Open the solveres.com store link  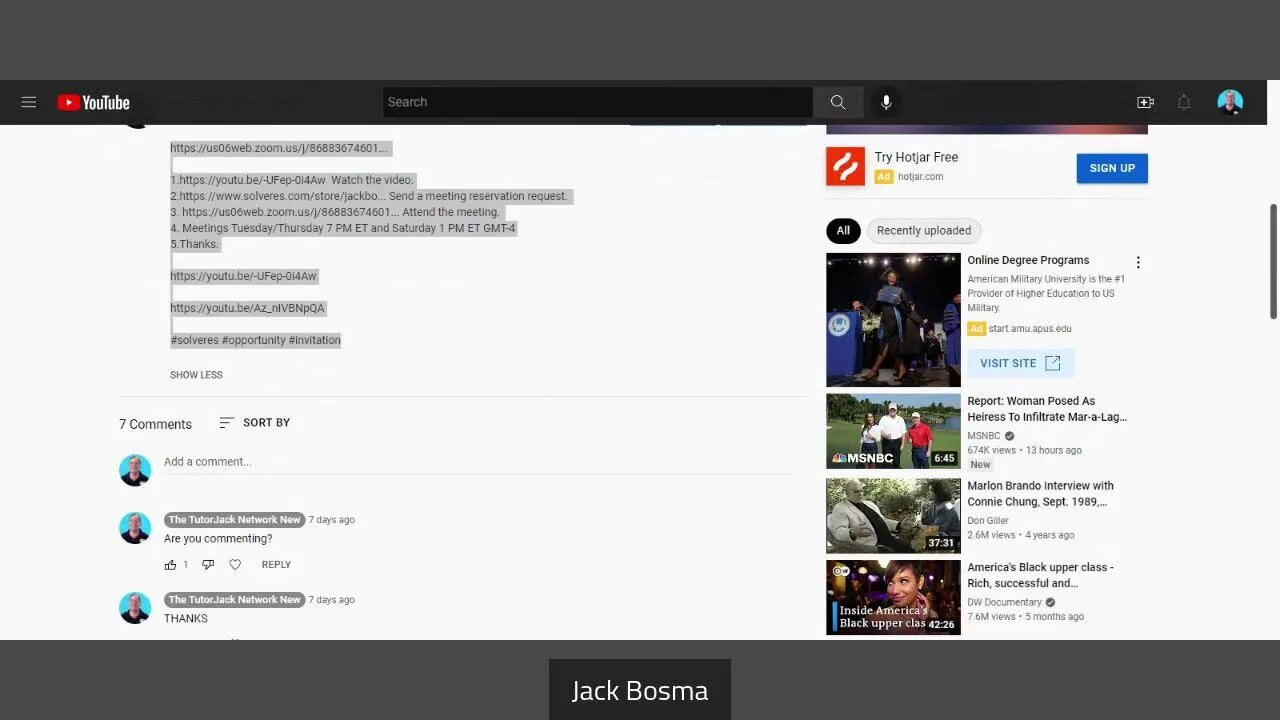coord(282,196)
